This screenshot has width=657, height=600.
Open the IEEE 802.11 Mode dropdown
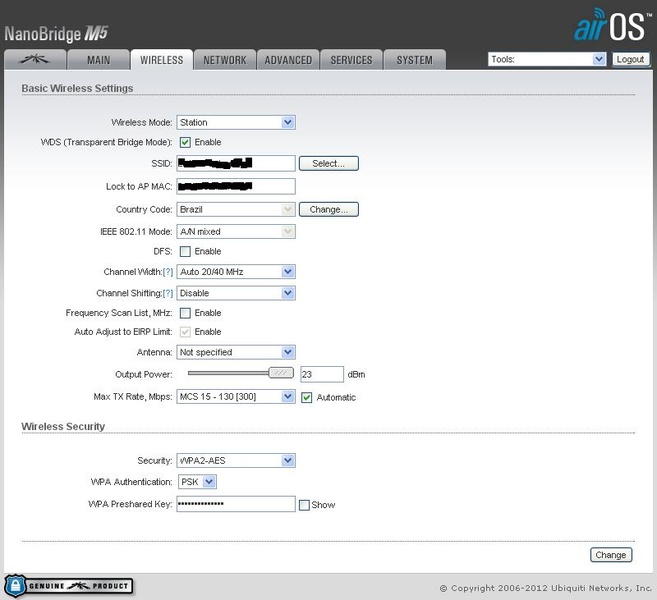[236, 232]
